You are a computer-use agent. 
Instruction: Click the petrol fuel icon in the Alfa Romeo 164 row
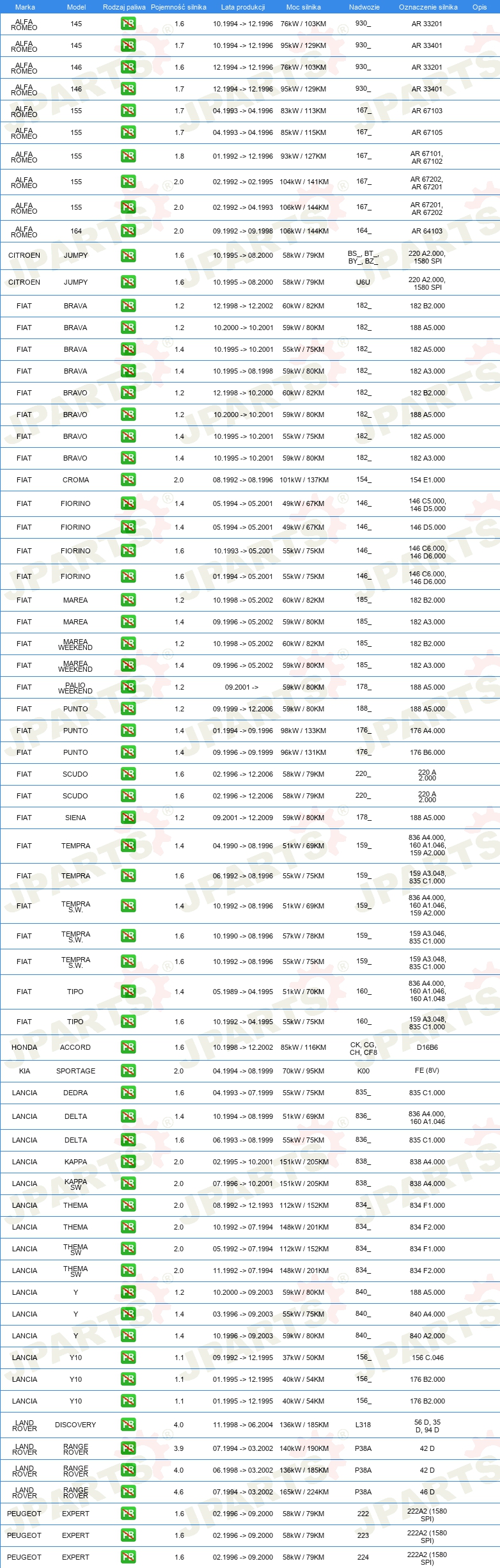(x=128, y=231)
